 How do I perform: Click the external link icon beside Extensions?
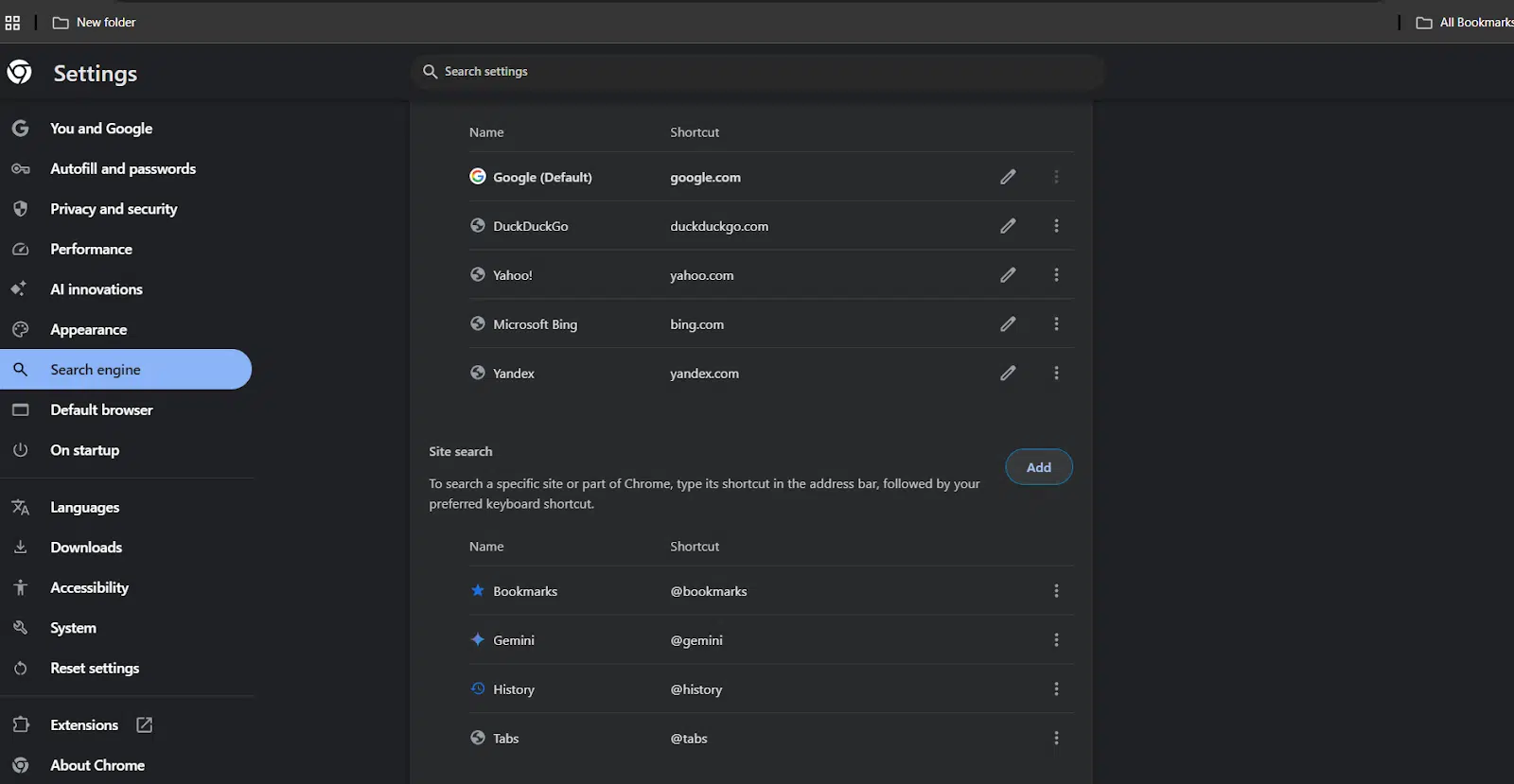pos(144,725)
